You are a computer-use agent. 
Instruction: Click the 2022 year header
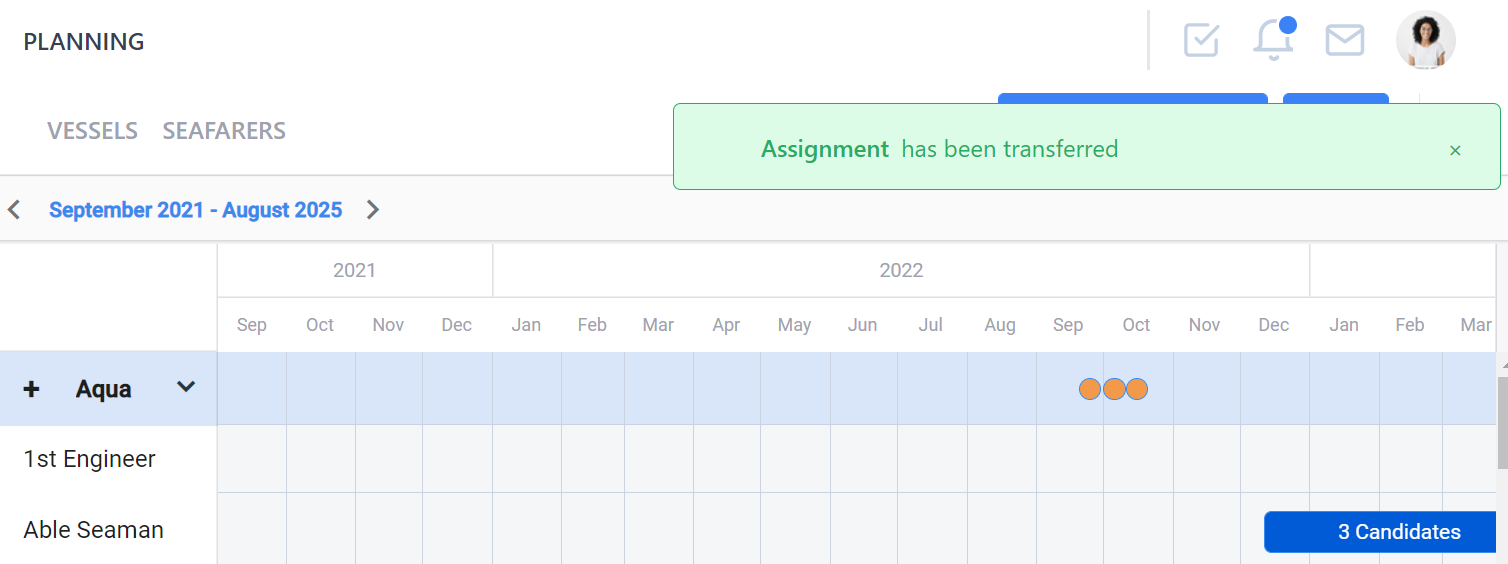(901, 270)
